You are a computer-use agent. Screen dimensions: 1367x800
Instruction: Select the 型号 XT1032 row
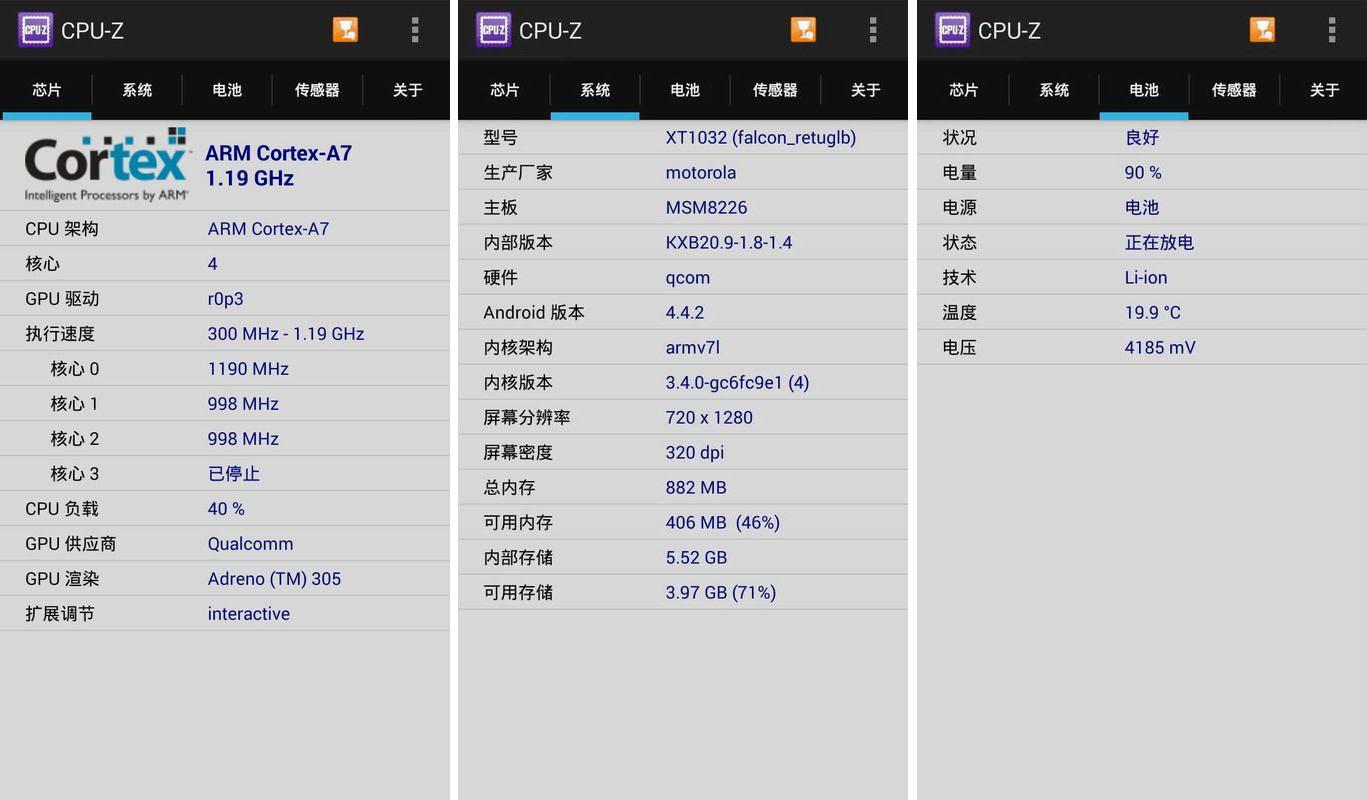(x=683, y=138)
